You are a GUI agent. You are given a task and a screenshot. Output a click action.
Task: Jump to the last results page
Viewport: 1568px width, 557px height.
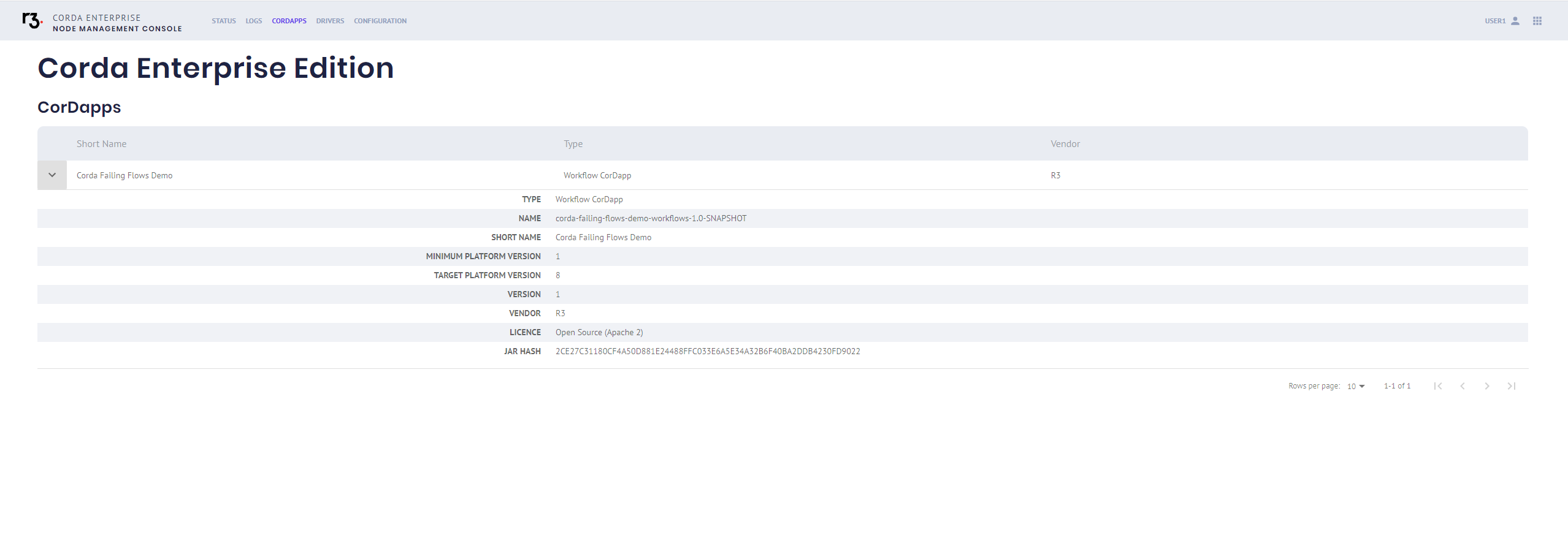click(1512, 386)
